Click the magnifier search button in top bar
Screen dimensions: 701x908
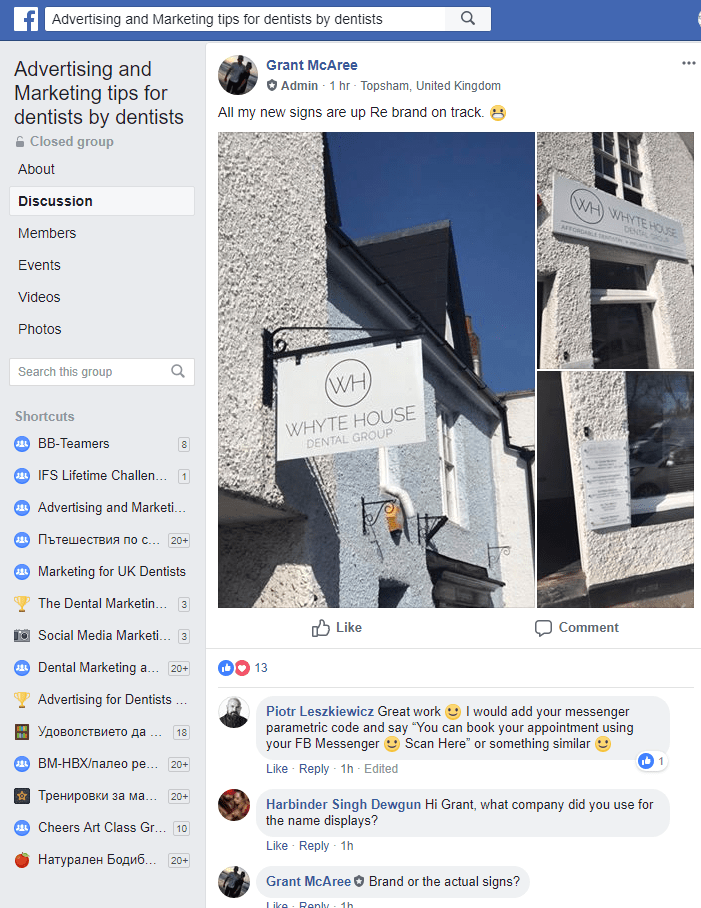pos(468,19)
